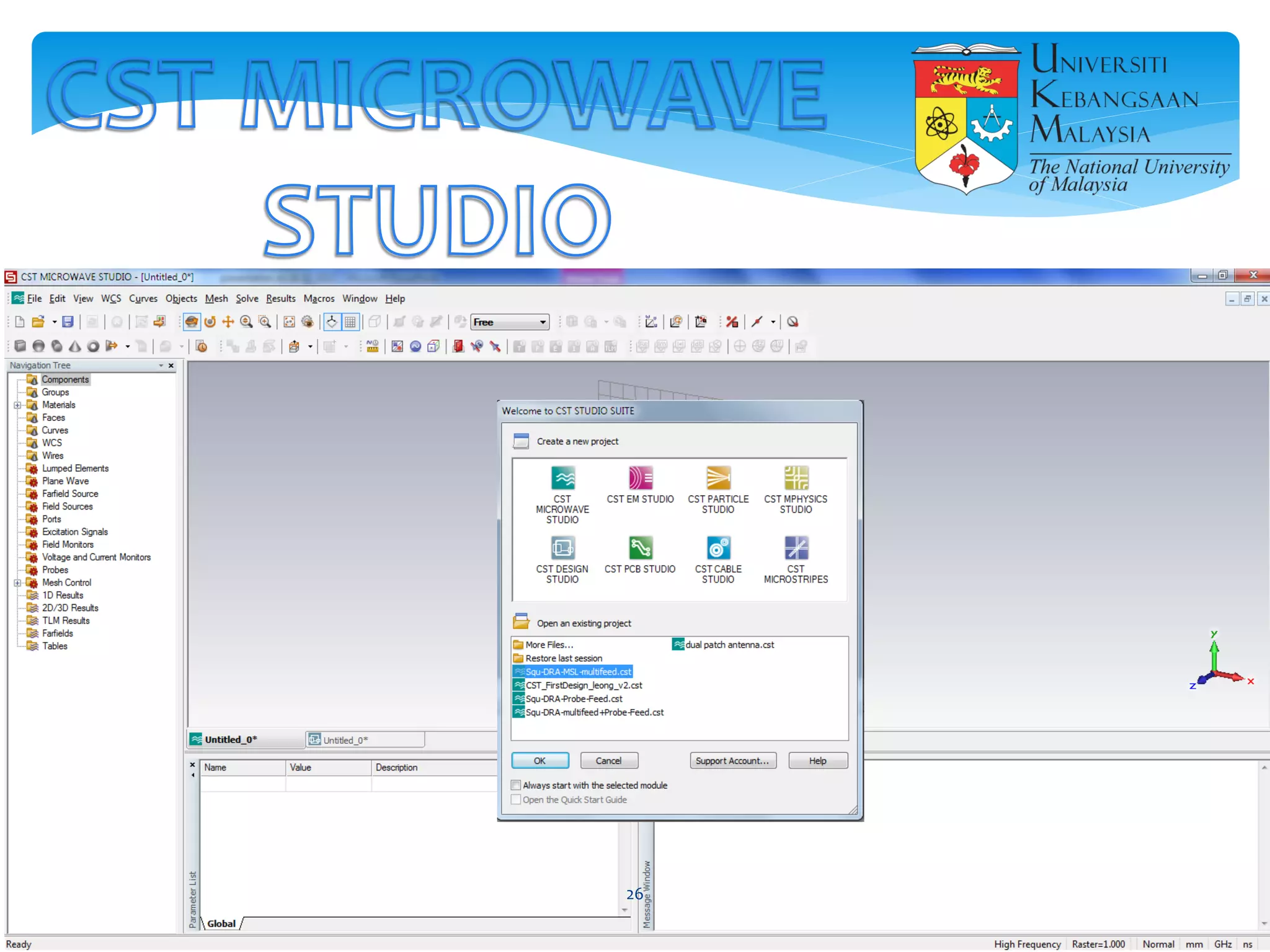Create a sphere shape
The image size is (1270, 952).
click(38, 346)
